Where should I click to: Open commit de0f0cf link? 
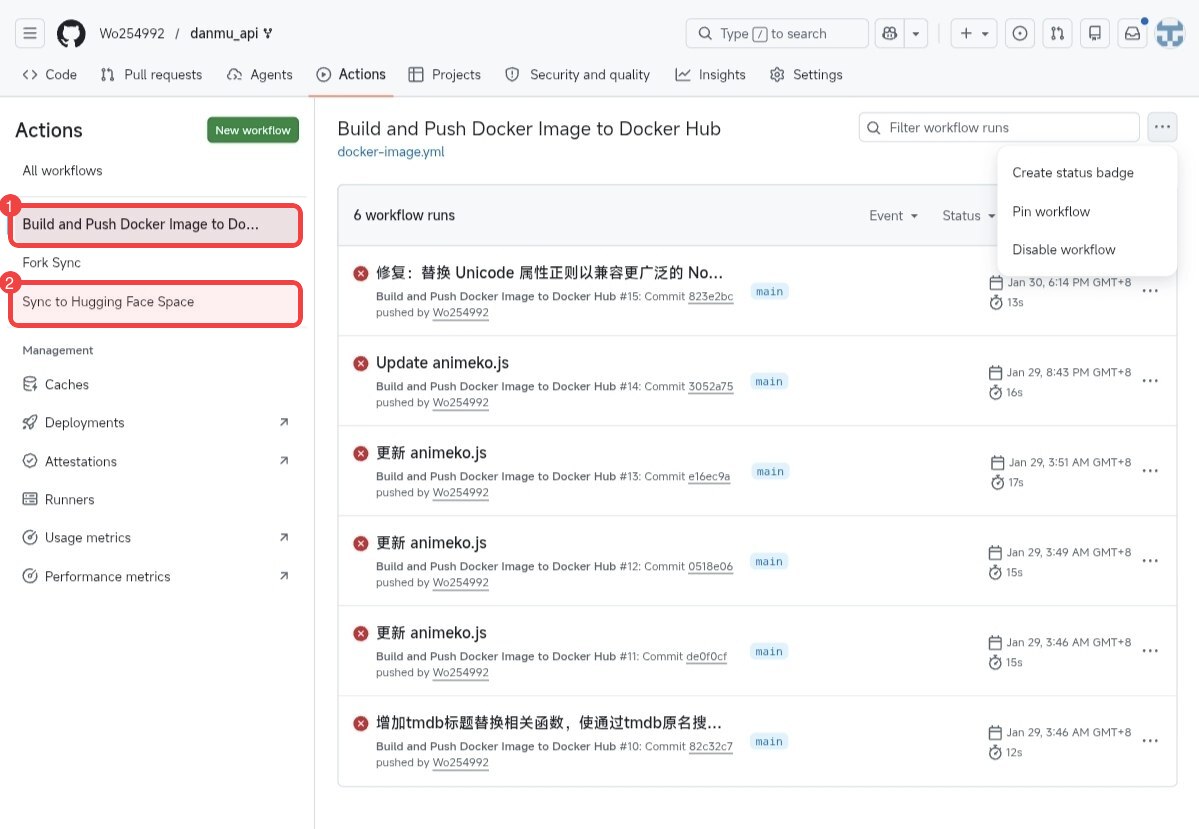tap(707, 657)
